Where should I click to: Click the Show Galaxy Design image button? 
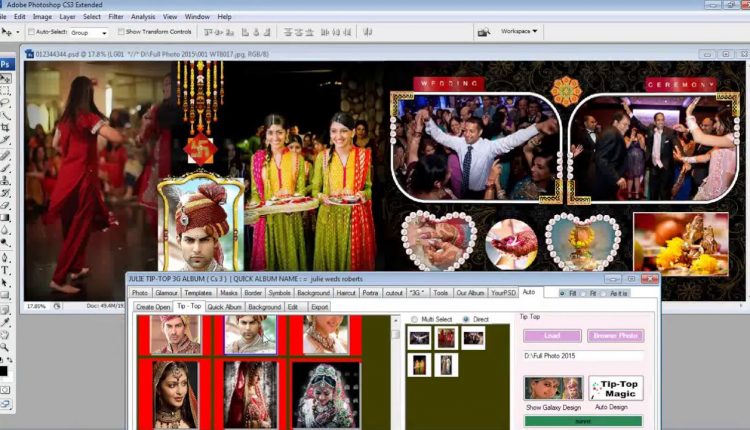click(x=553, y=388)
